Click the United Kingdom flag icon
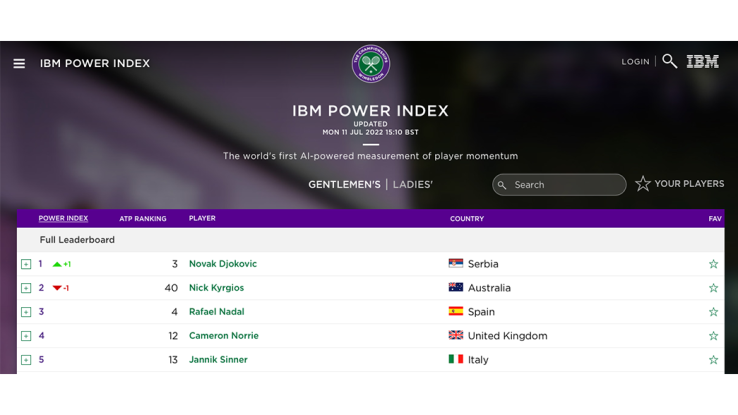The height and width of the screenshot is (415, 738). coord(456,335)
